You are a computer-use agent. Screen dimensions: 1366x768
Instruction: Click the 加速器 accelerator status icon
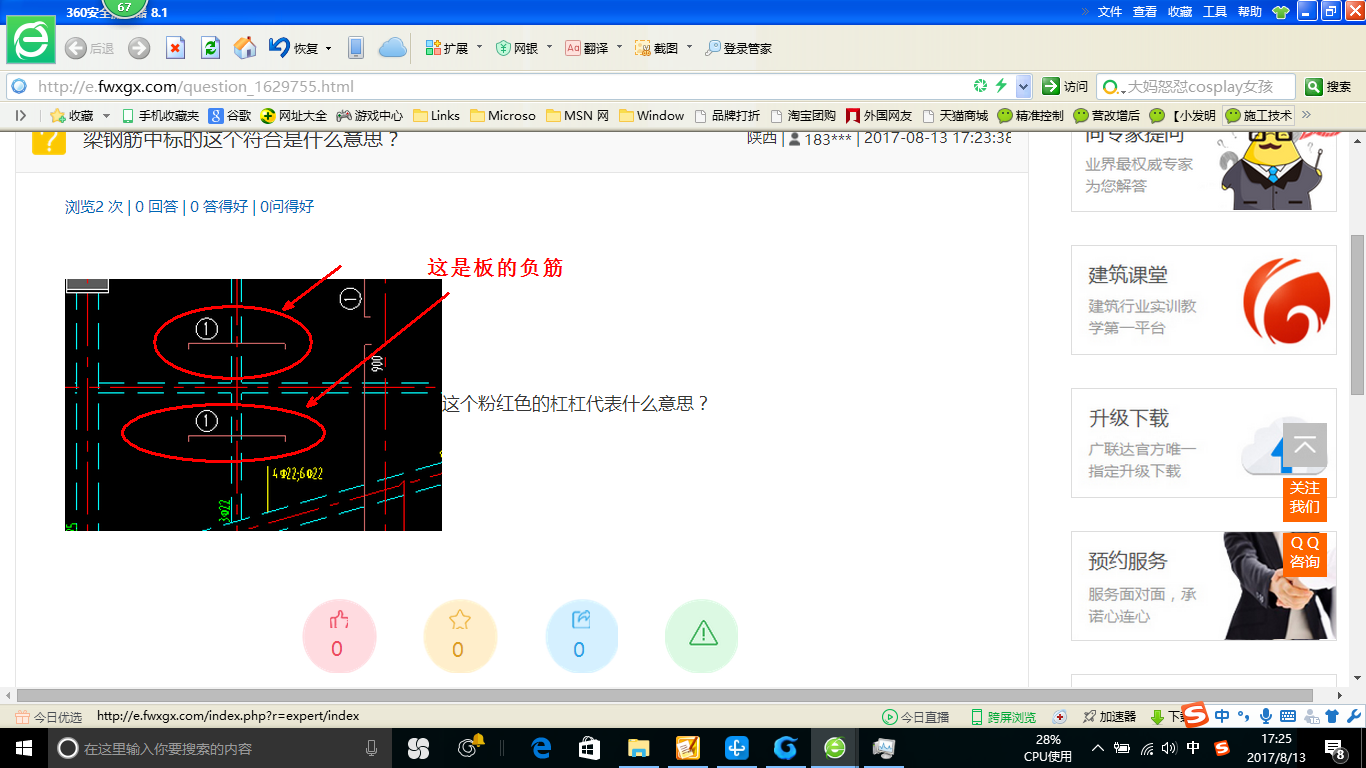(1109, 717)
